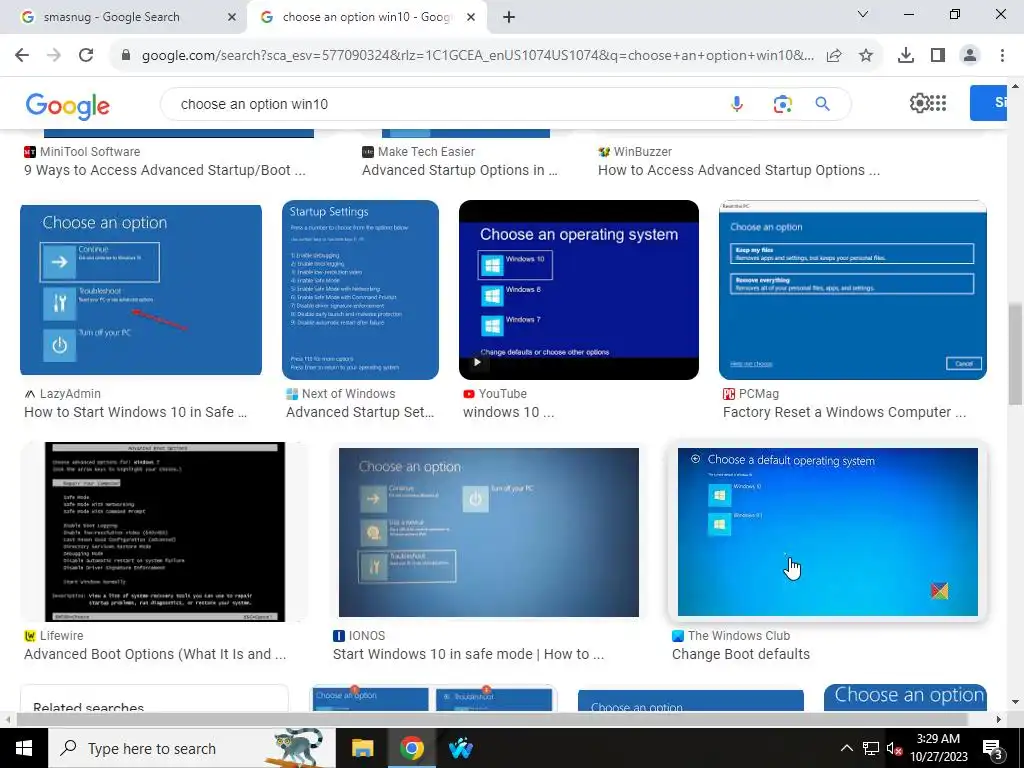Screen dimensions: 1024x768
Task: Click the site lock icon in address bar
Action: [126, 56]
